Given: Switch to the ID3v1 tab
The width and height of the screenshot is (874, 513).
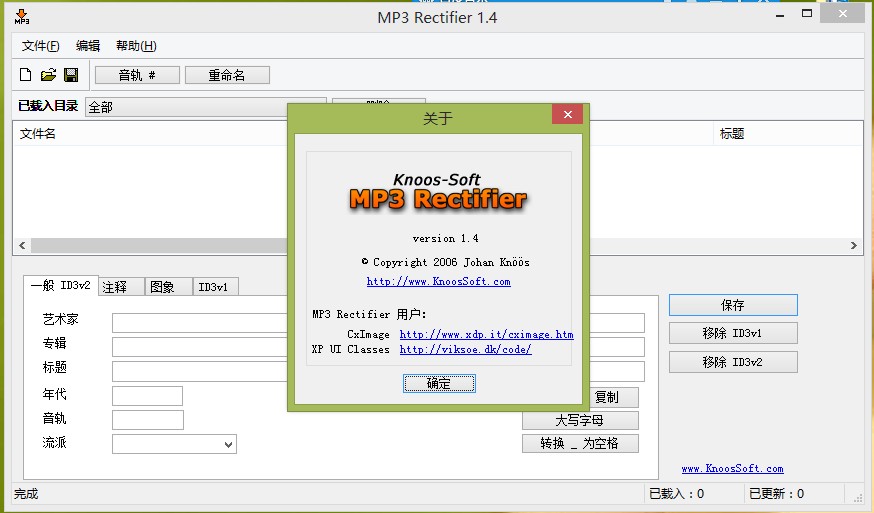Looking at the screenshot, I should click(215, 287).
